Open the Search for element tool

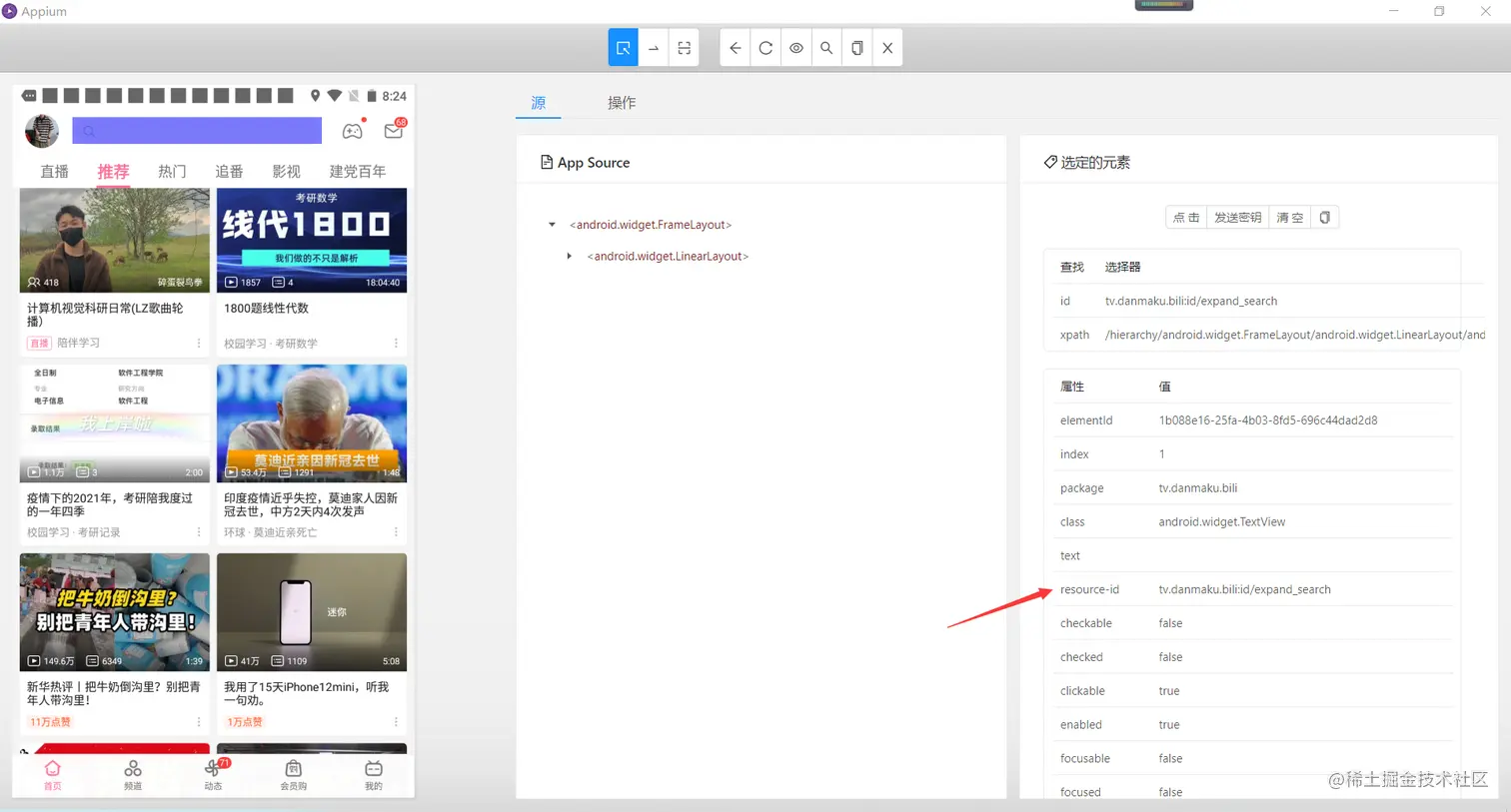point(826,48)
